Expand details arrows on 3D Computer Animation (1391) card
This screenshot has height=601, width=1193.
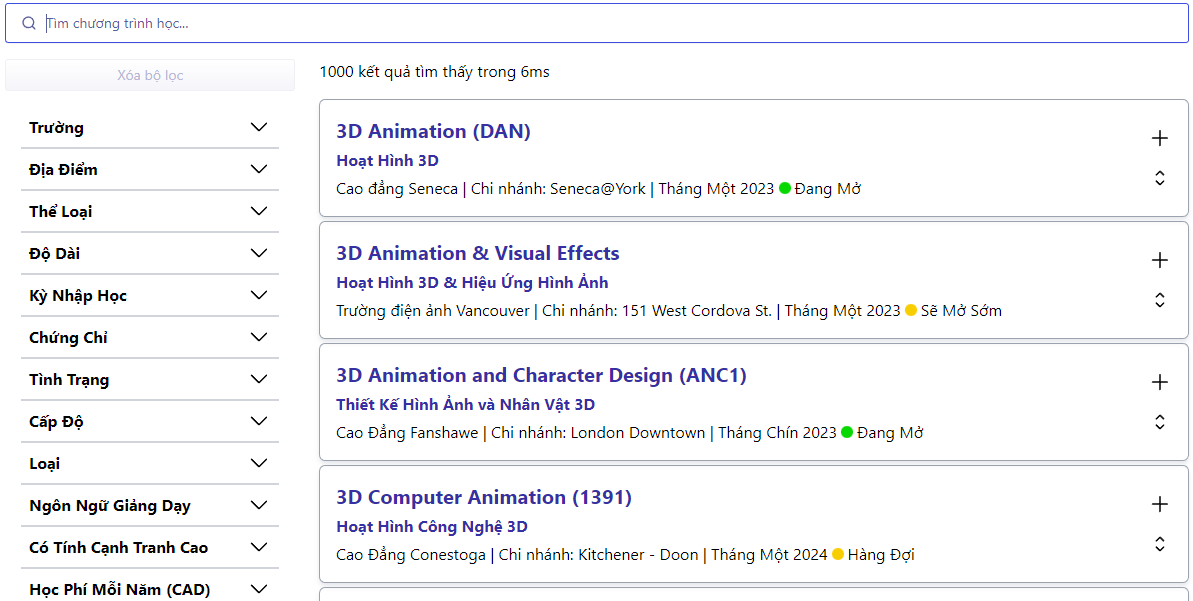pos(1160,543)
